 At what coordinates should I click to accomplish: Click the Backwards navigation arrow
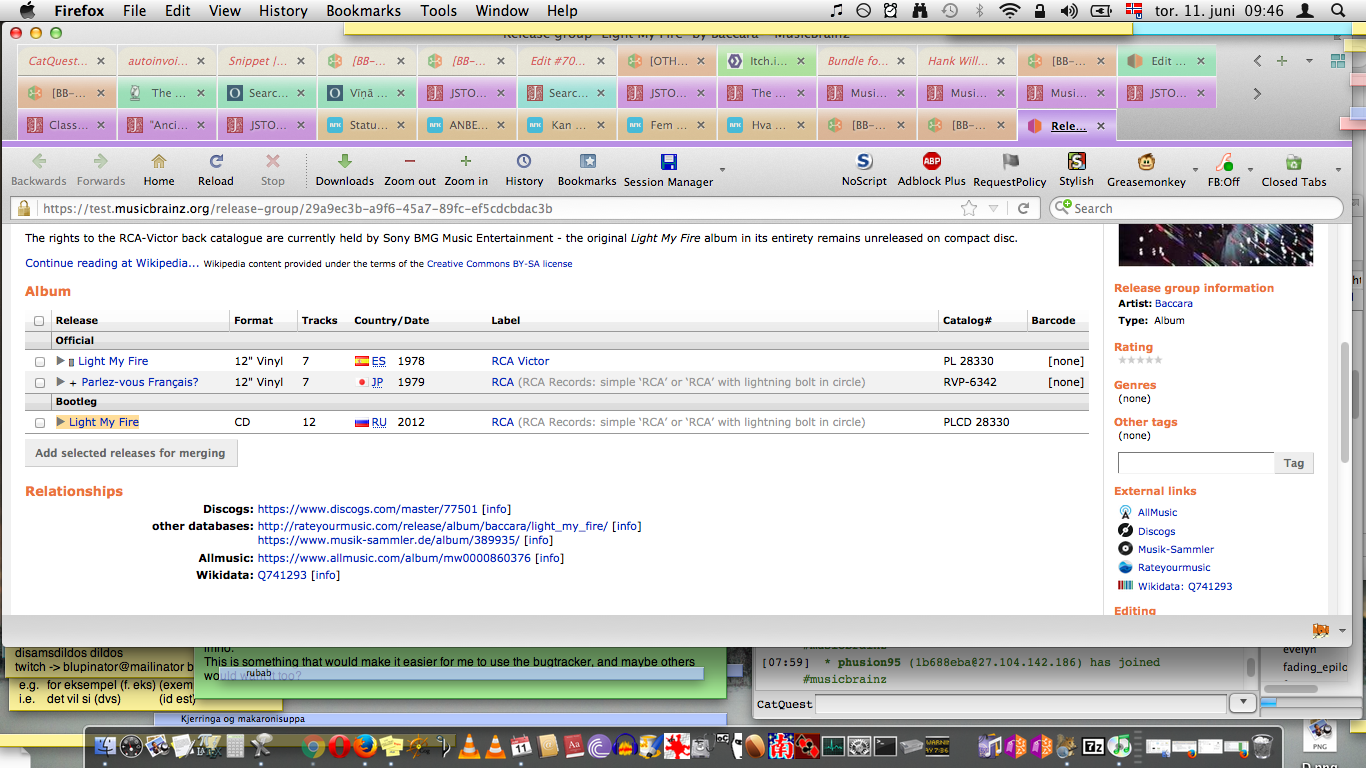[x=39, y=161]
